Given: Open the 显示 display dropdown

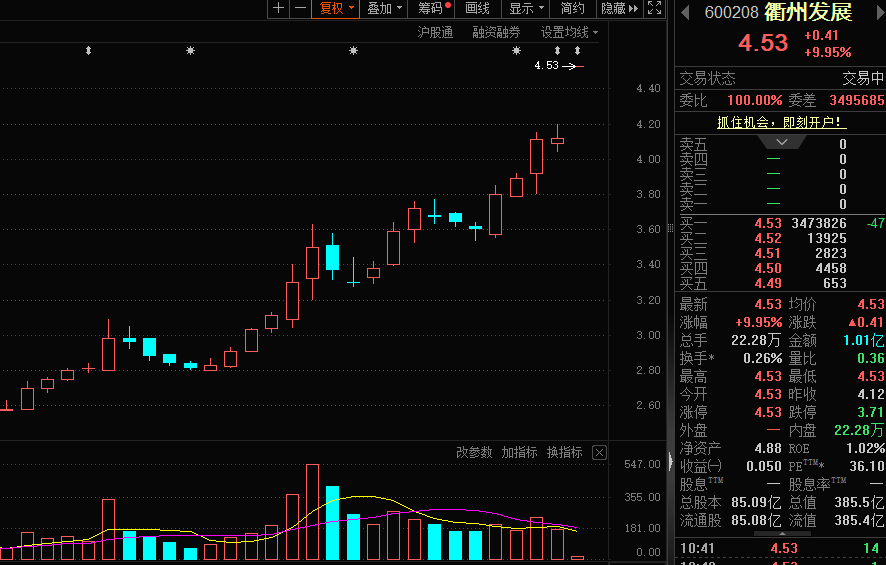Looking at the screenshot, I should click(x=525, y=8).
